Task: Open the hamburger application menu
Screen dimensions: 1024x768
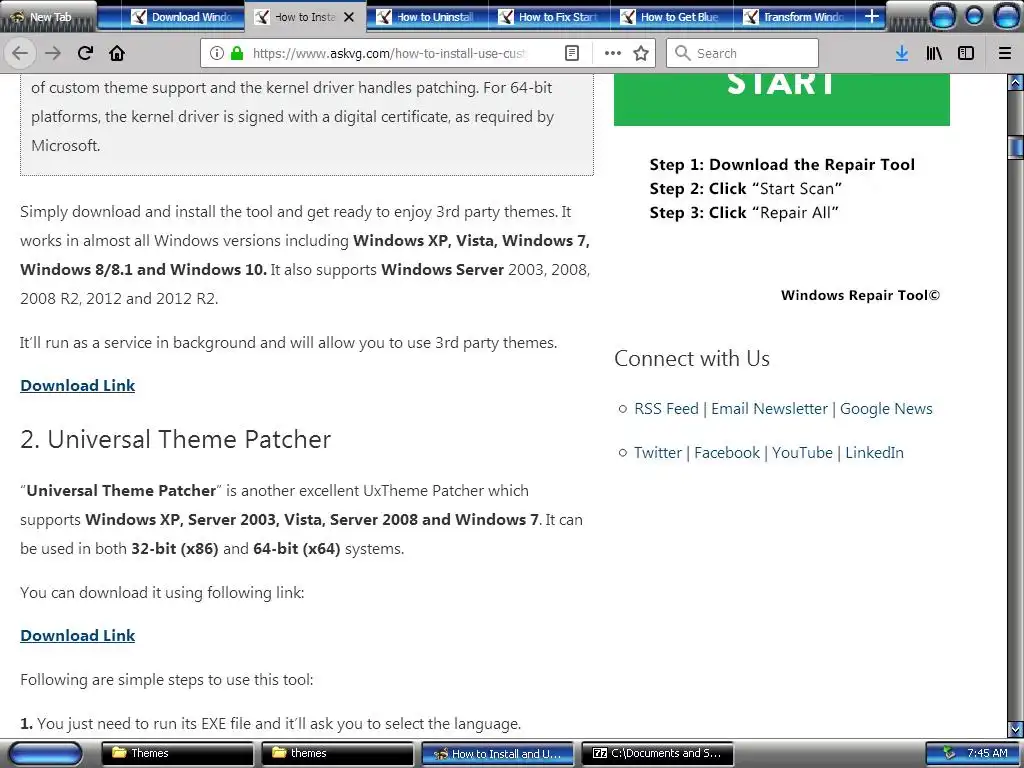Action: tap(1005, 53)
